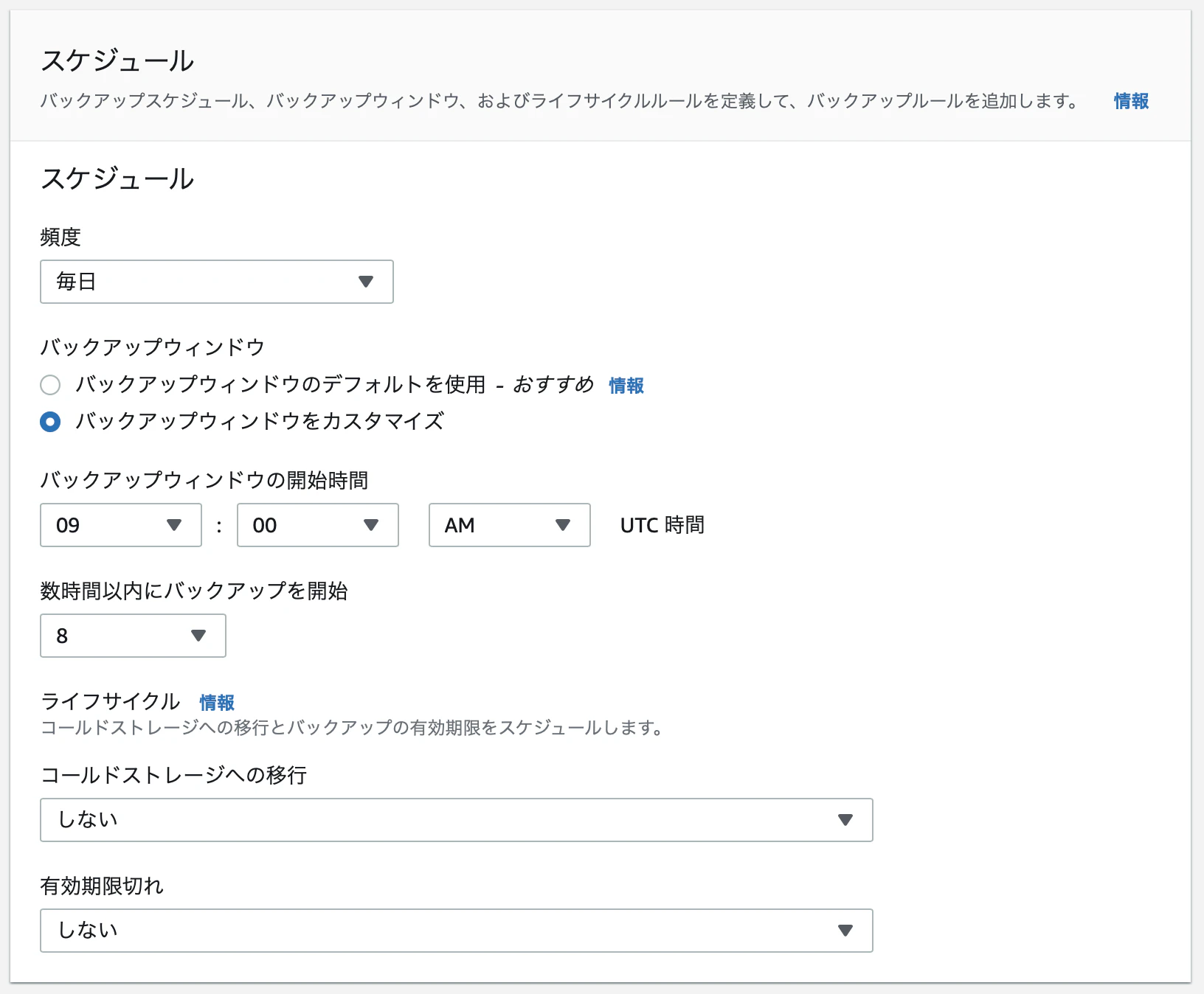
Task: Open the 有効期限切れ dropdown
Action: (x=457, y=931)
